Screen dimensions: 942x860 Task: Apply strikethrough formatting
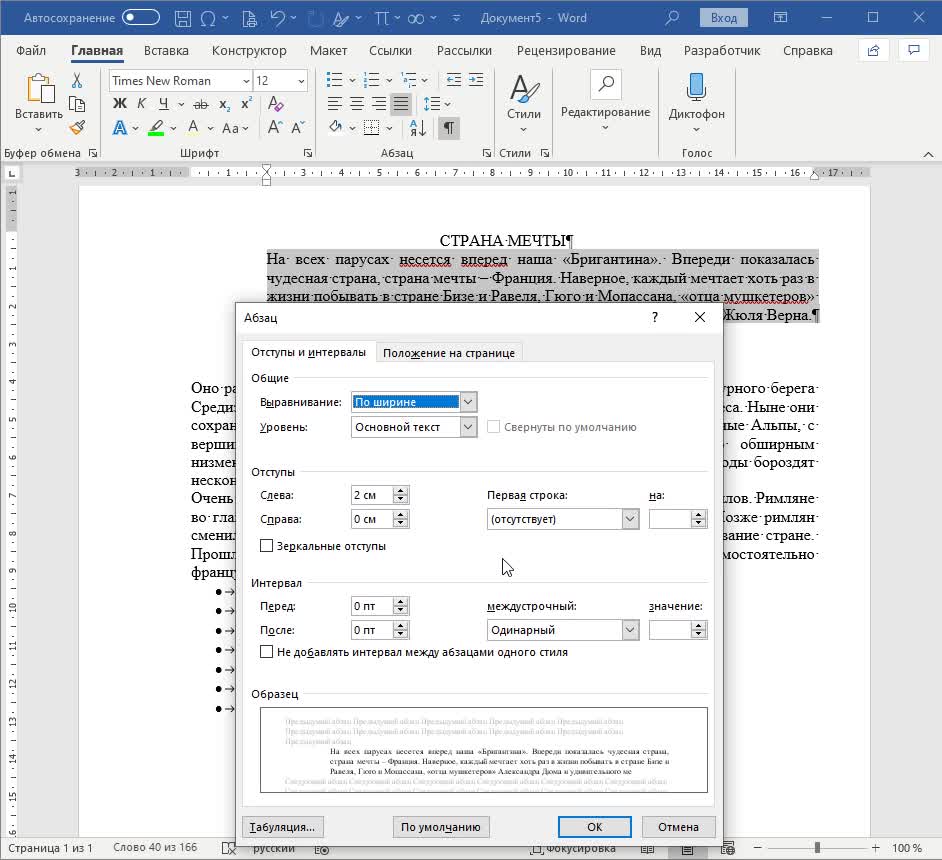(x=201, y=104)
